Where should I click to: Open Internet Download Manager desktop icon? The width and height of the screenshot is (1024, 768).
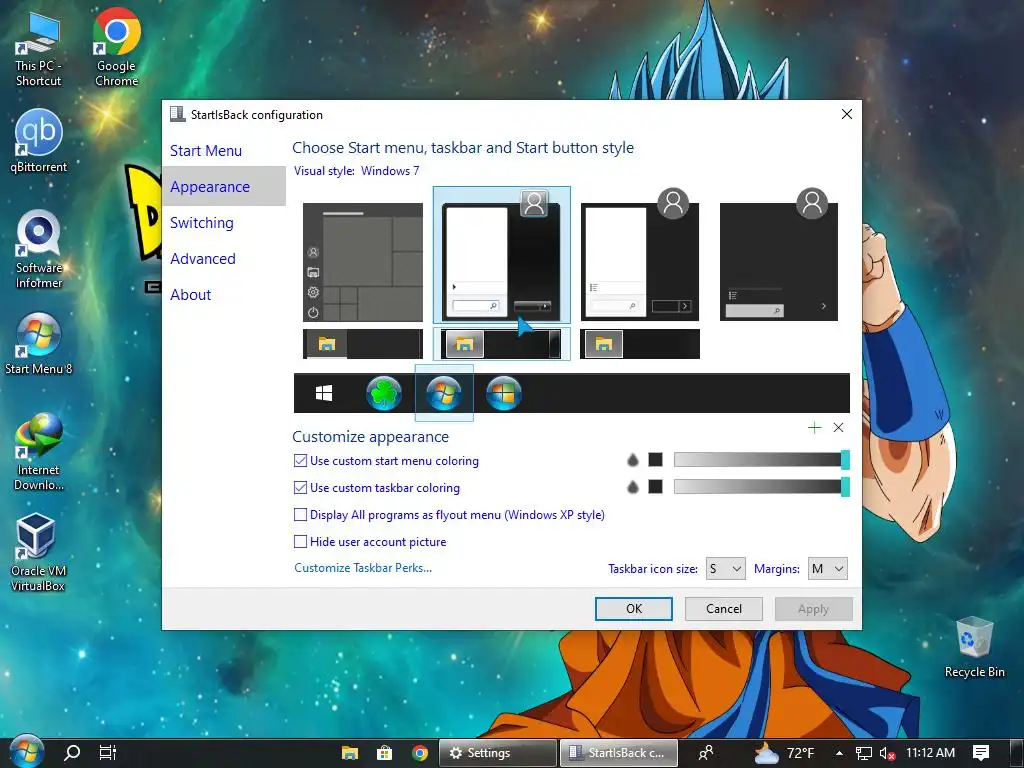click(39, 452)
